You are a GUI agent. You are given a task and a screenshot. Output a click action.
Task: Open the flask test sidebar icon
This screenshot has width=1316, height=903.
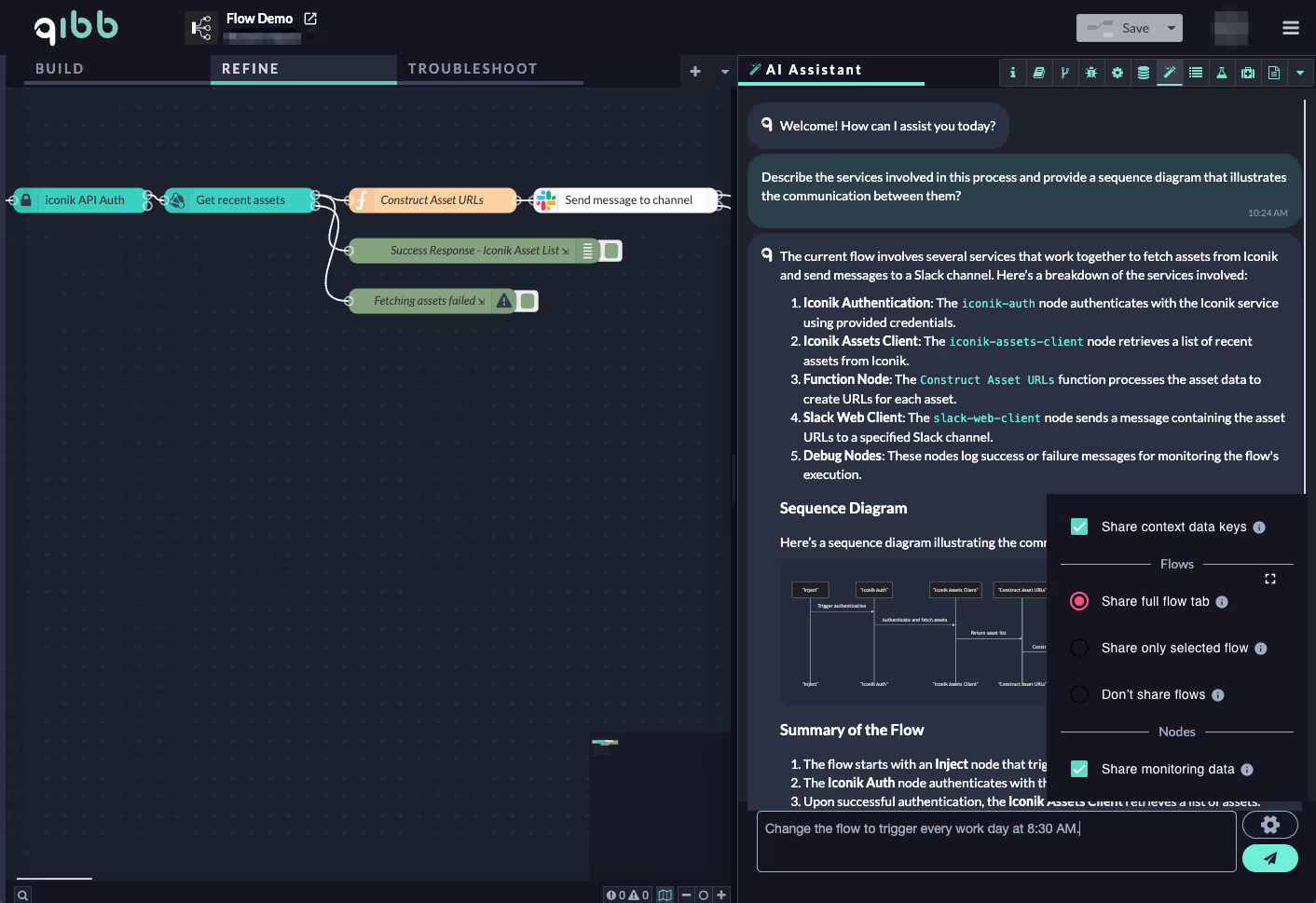(1221, 73)
